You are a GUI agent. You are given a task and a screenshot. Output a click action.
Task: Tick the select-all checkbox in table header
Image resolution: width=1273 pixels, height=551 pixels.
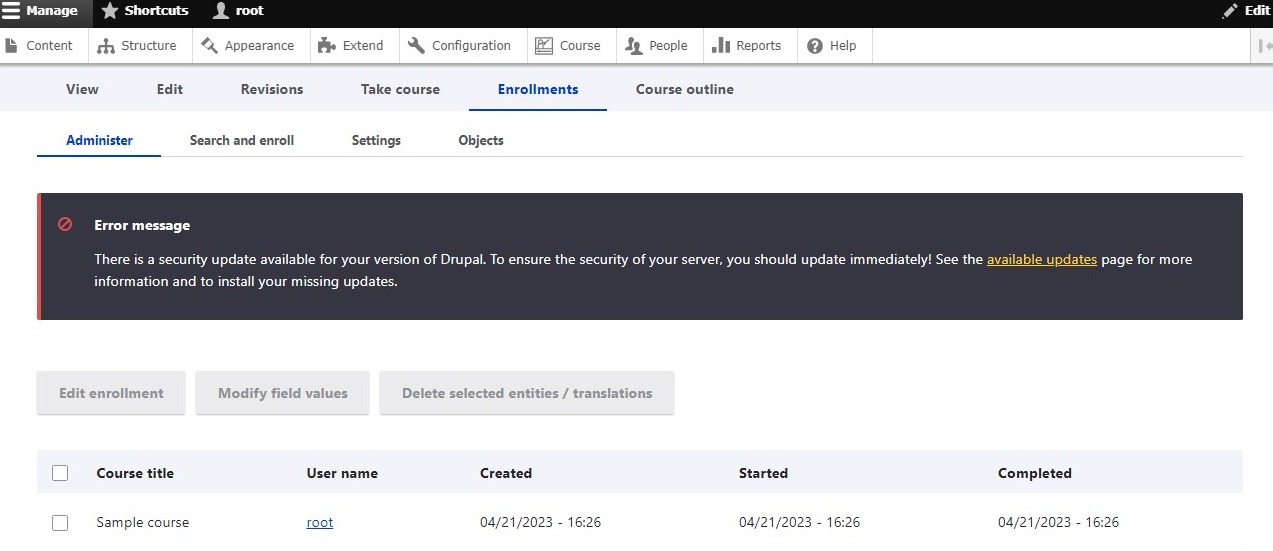[60, 473]
